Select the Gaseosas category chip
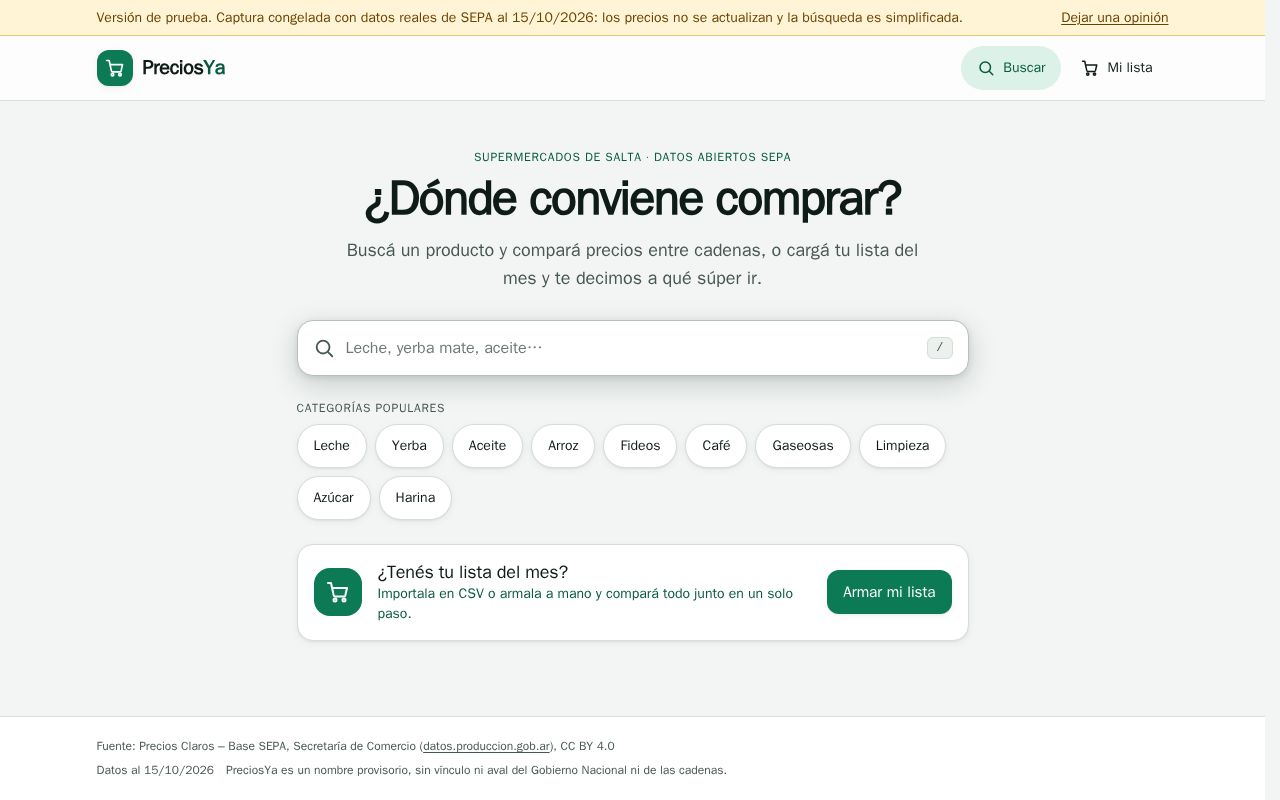This screenshot has width=1280, height=800. pos(803,446)
